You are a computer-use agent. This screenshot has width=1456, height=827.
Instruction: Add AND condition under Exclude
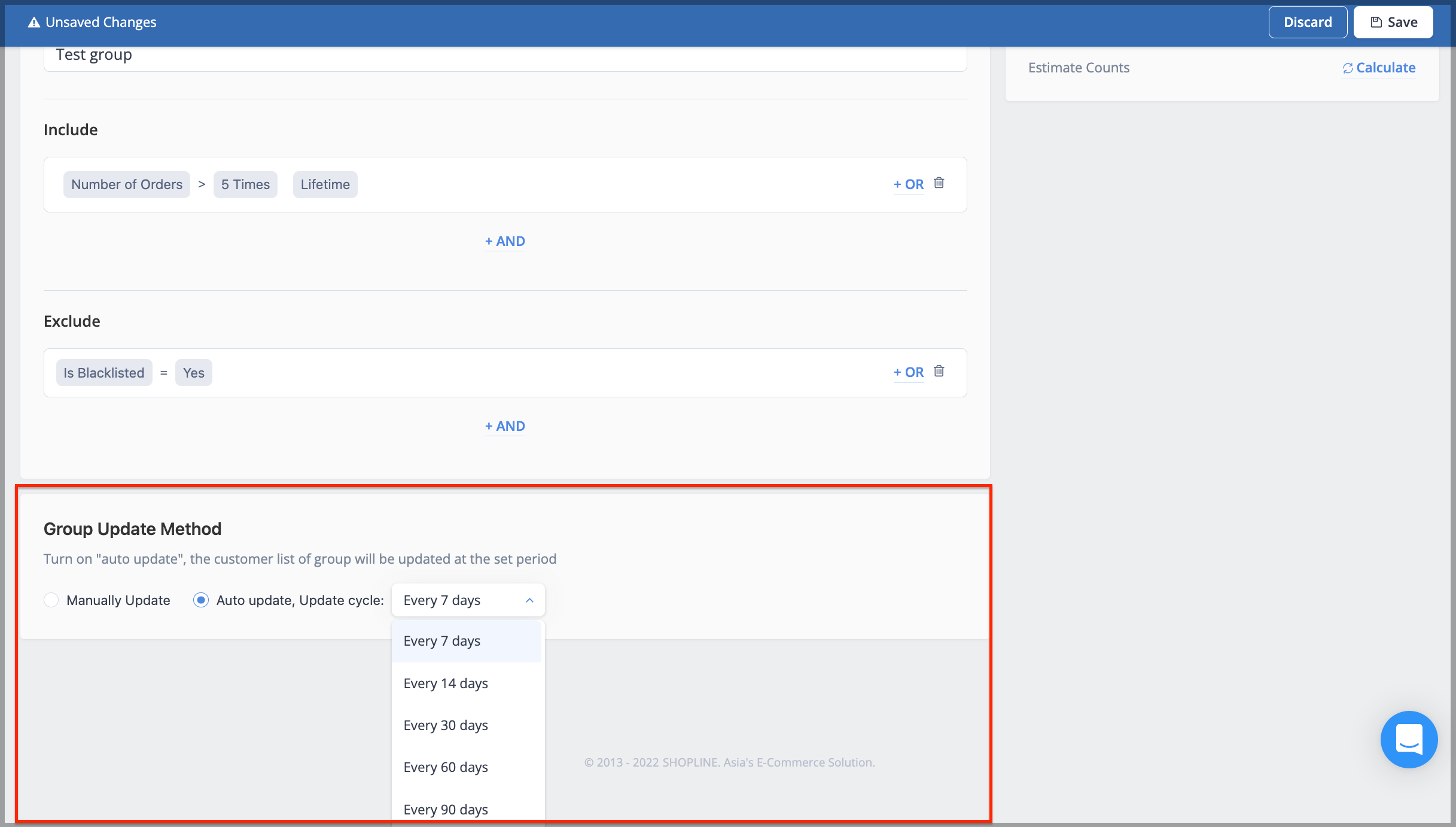(505, 426)
